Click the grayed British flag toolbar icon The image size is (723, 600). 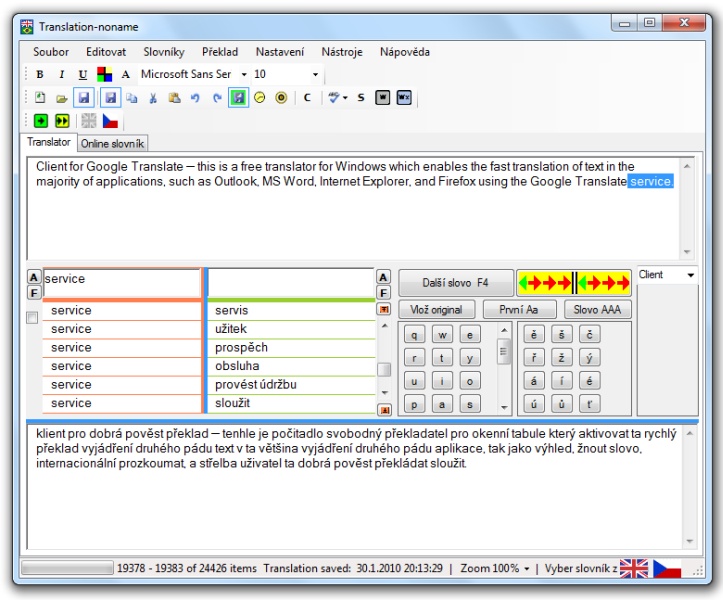(x=89, y=121)
